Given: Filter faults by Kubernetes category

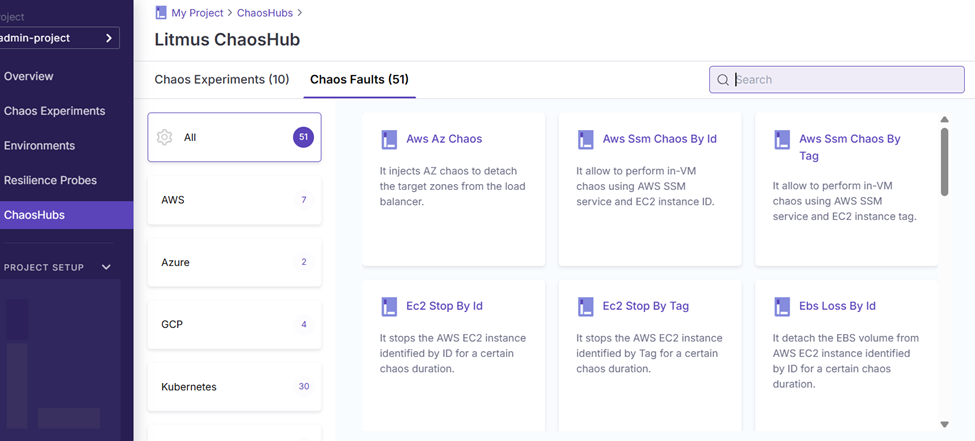Looking at the screenshot, I should [x=234, y=386].
